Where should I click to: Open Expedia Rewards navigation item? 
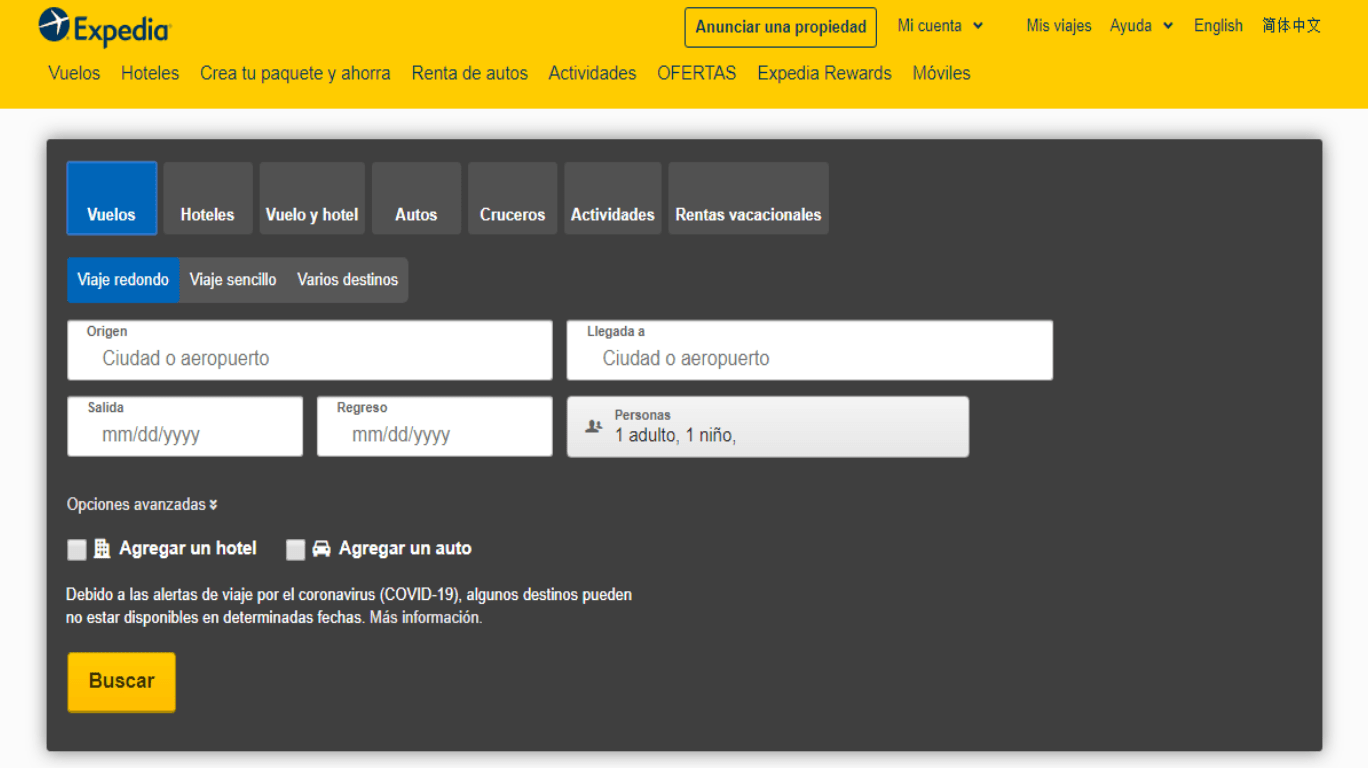click(x=824, y=73)
